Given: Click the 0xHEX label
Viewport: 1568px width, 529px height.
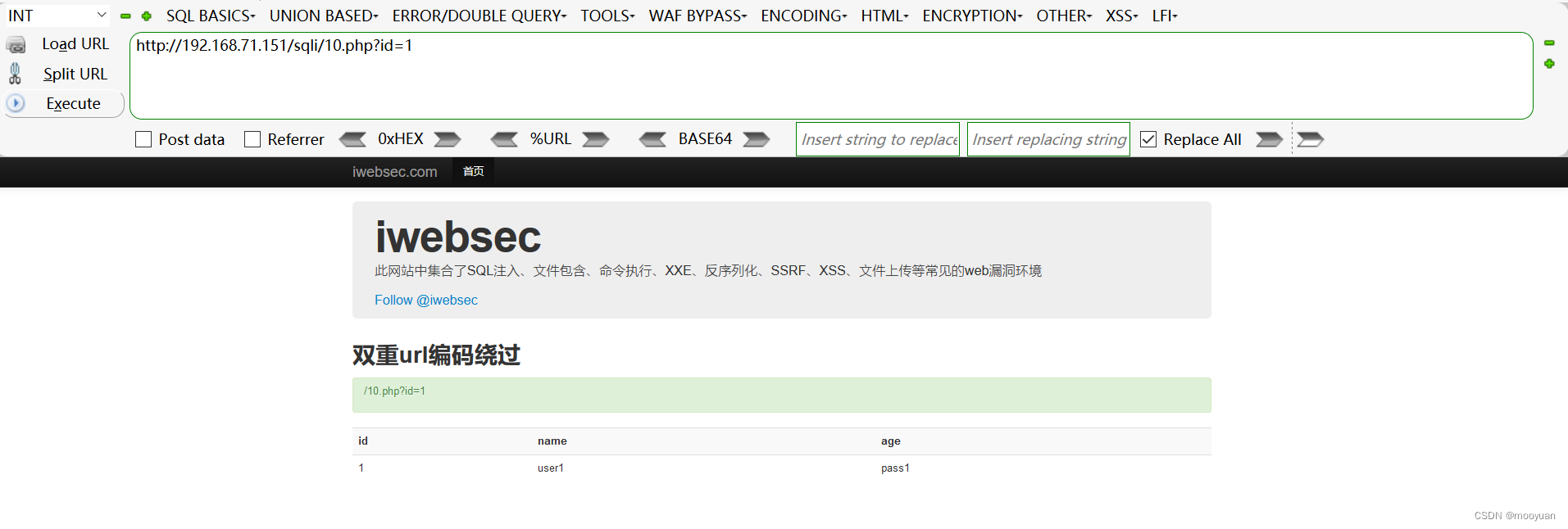Looking at the screenshot, I should coord(401,139).
